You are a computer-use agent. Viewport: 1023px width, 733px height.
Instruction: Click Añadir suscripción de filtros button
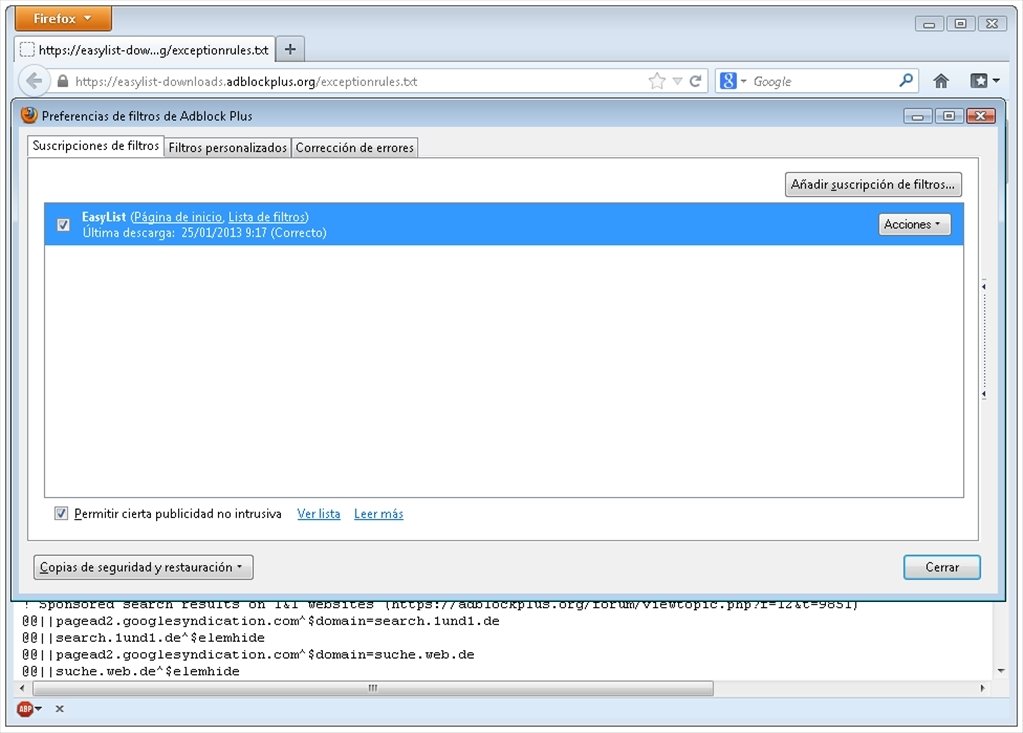pos(873,185)
